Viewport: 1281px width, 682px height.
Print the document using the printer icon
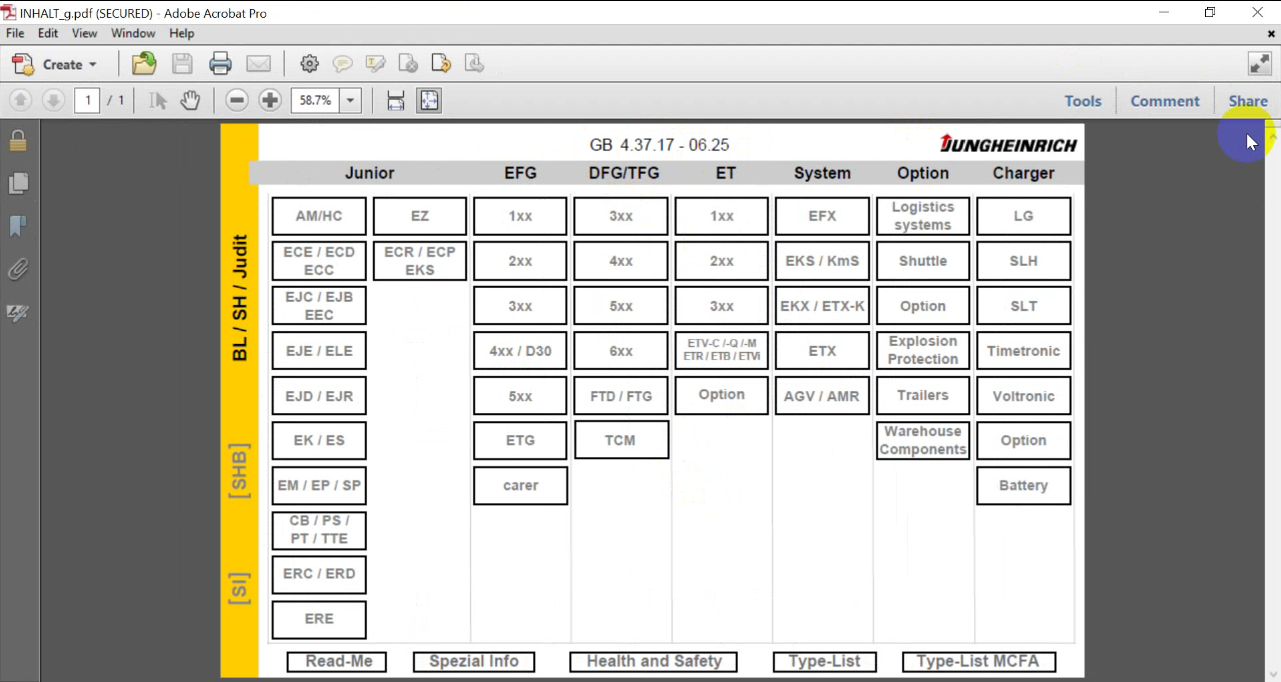(x=220, y=64)
